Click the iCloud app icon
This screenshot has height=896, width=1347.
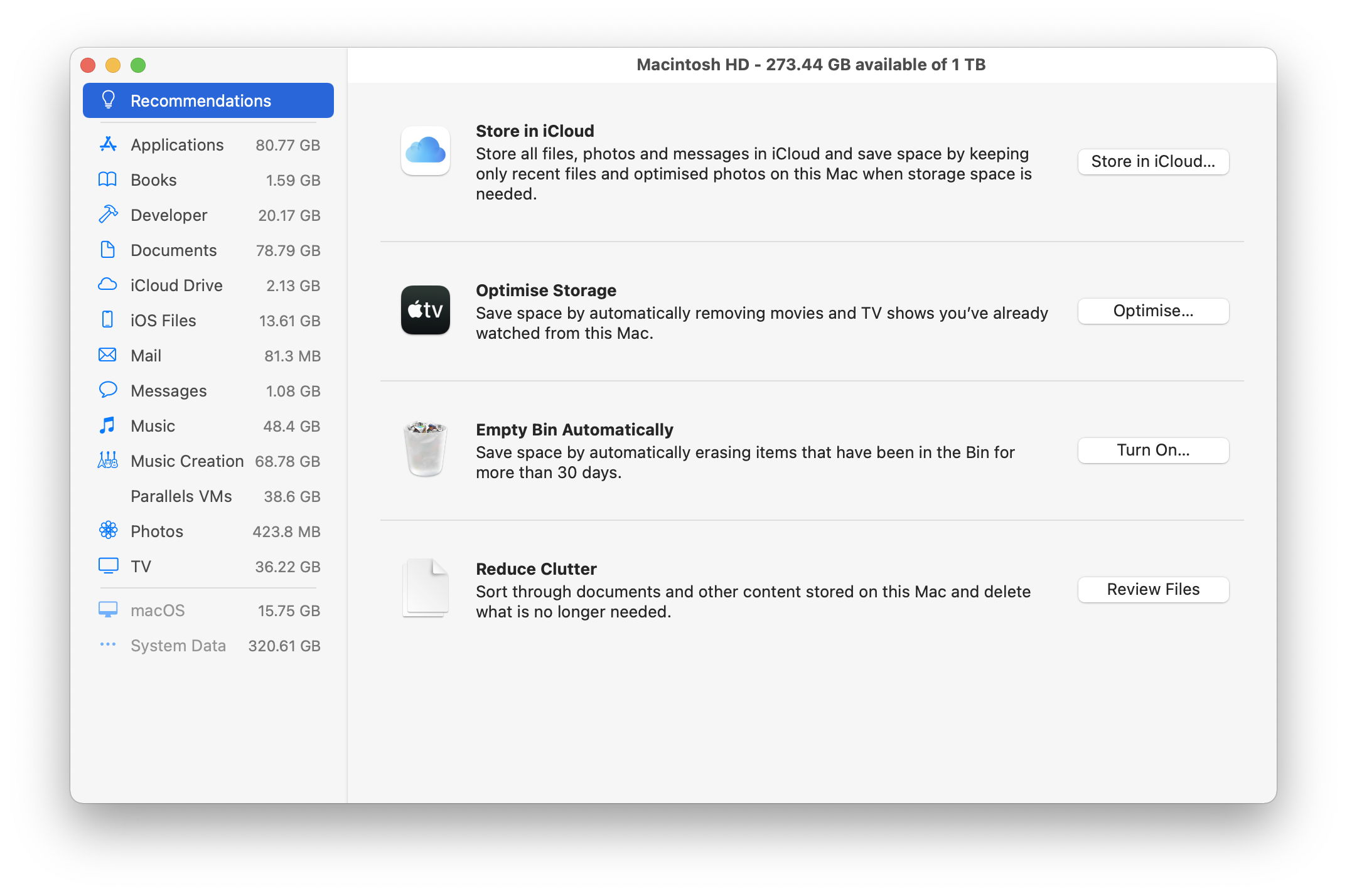coord(426,151)
